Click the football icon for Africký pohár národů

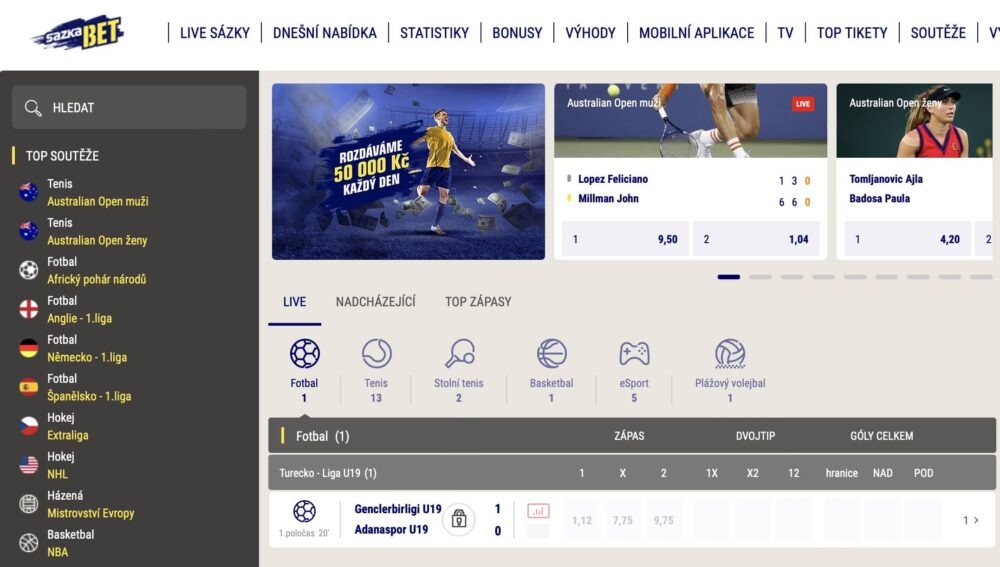click(29, 270)
